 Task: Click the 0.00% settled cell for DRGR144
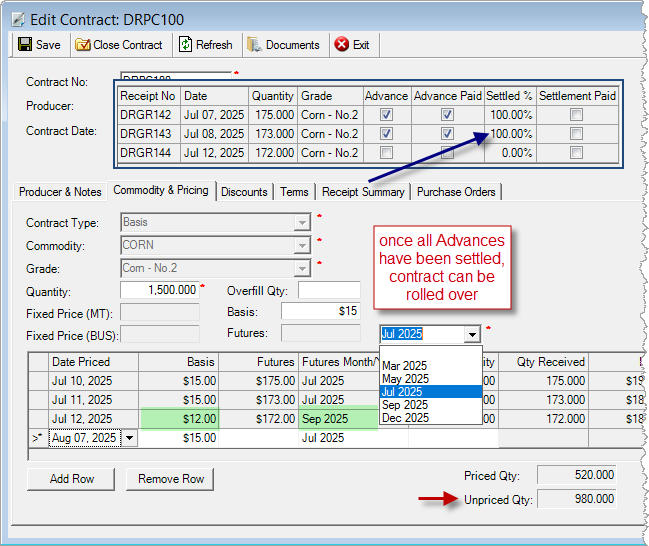[510, 153]
